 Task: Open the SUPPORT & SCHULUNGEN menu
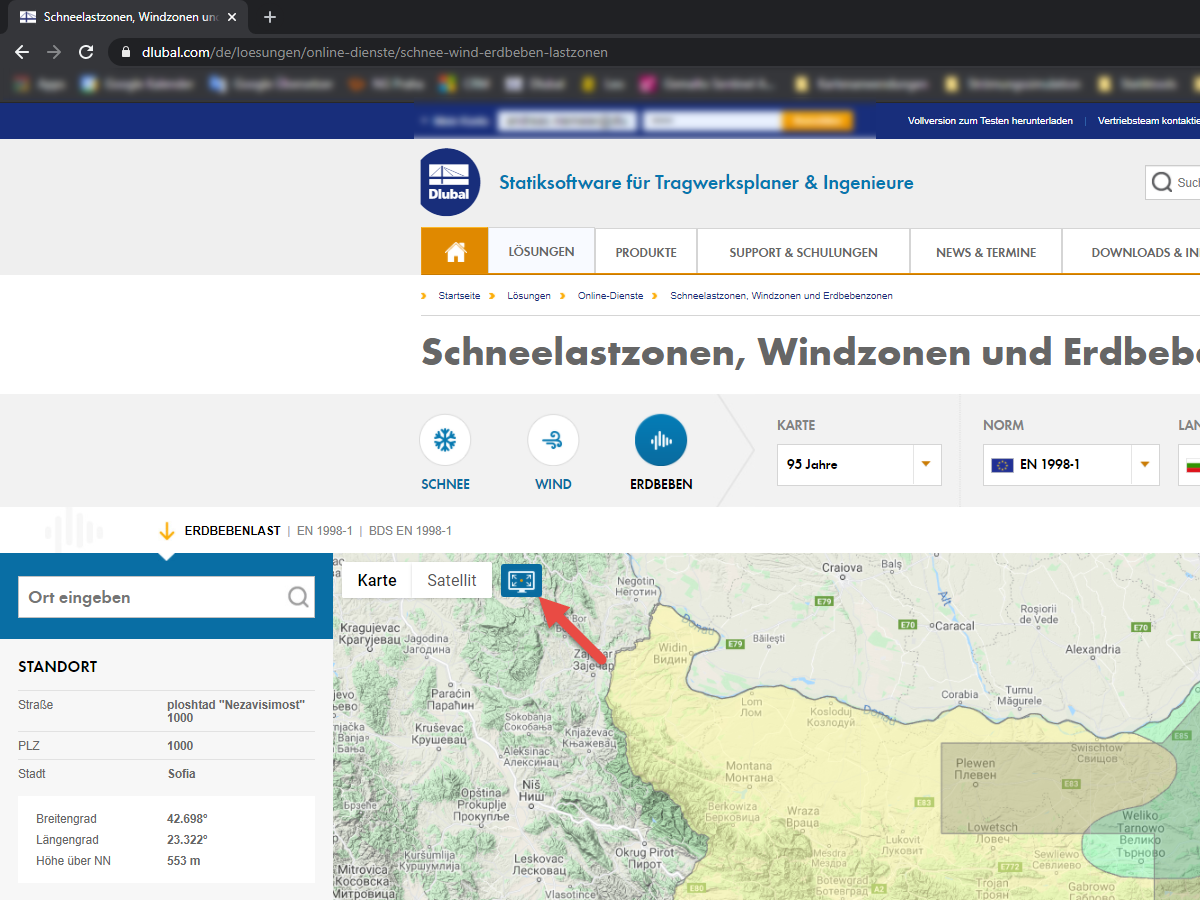pos(803,251)
